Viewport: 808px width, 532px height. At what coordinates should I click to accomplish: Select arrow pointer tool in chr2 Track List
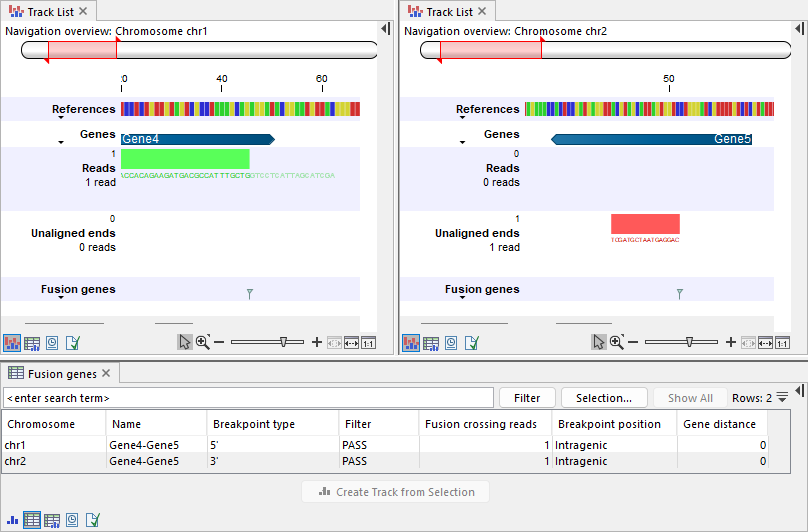[x=598, y=342]
